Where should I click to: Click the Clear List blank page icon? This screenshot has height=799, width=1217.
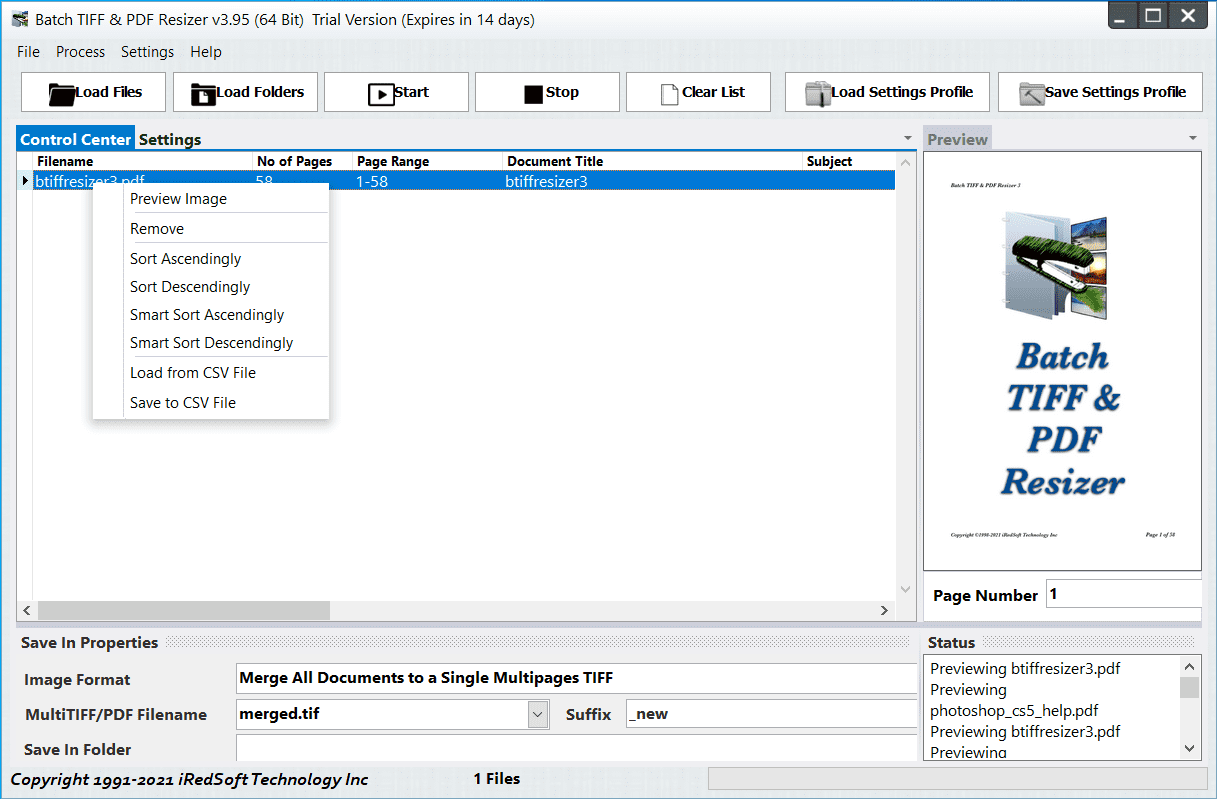point(670,94)
